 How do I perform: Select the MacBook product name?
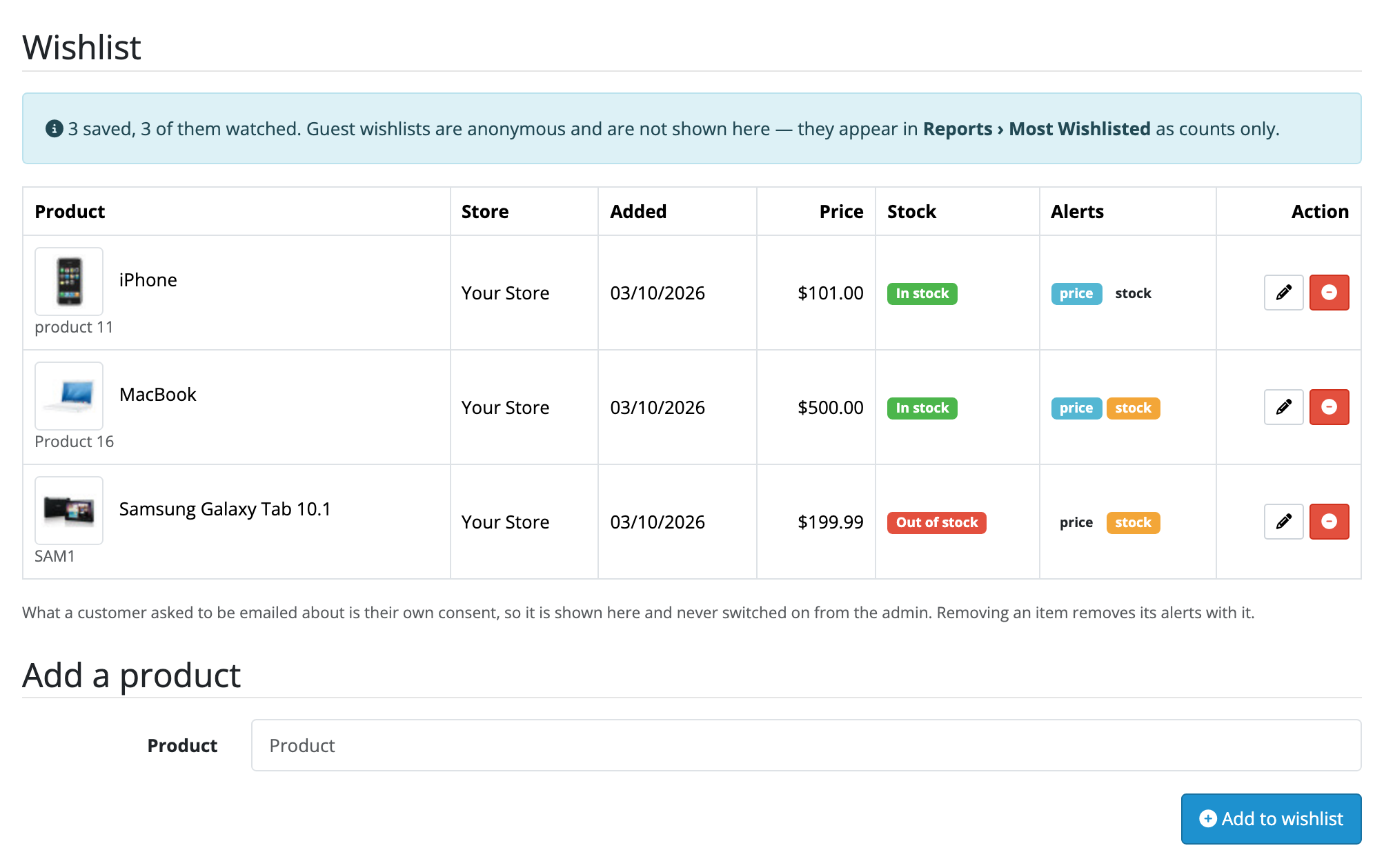coord(157,395)
